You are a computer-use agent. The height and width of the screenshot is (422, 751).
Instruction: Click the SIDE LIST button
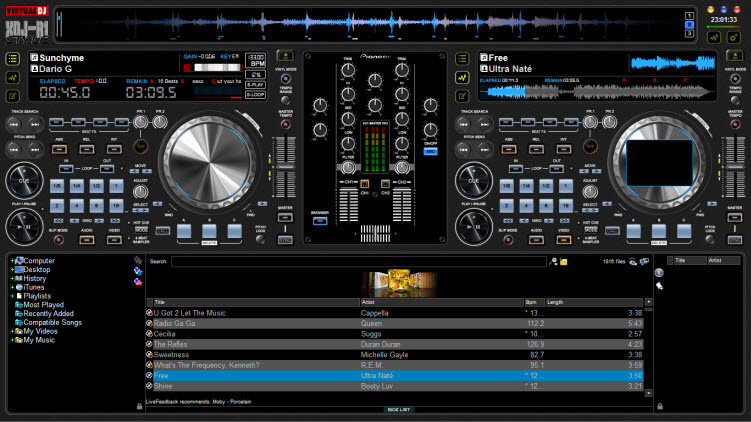398,410
